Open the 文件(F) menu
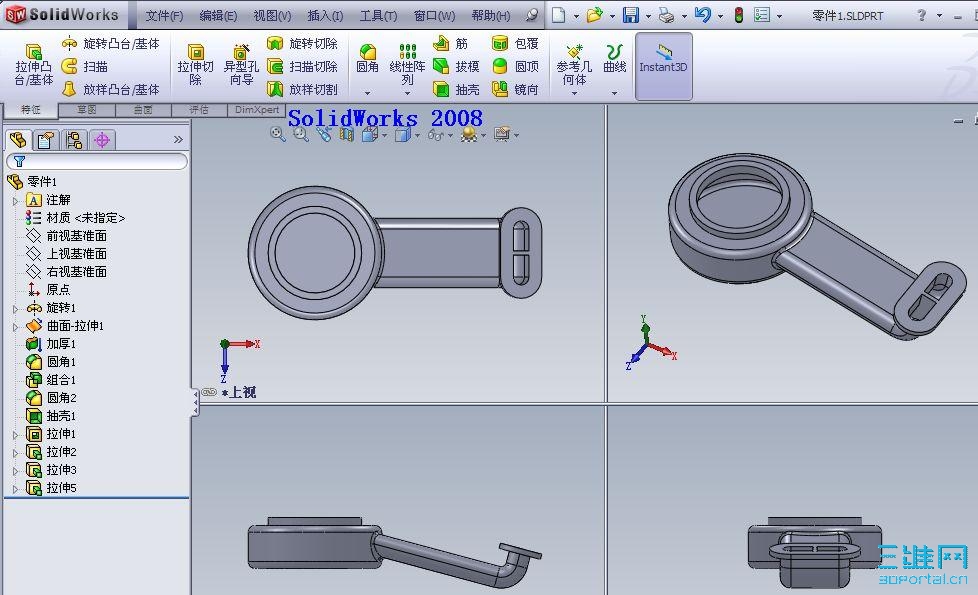 [164, 16]
